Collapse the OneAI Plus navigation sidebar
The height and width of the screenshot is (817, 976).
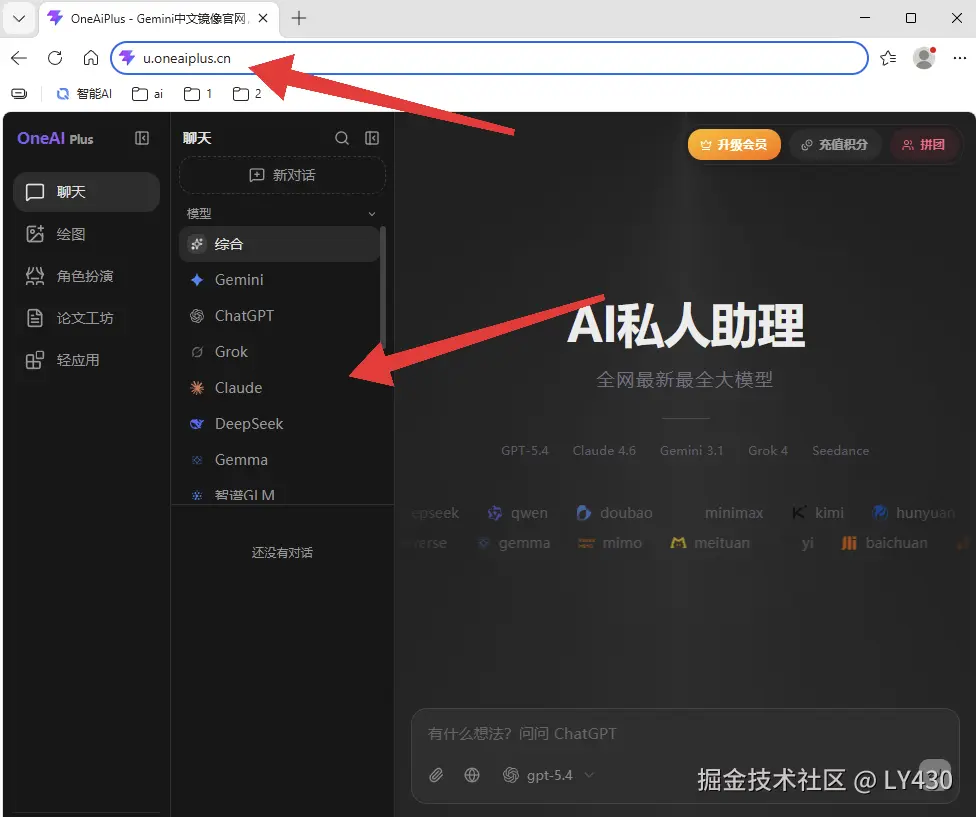tap(143, 138)
